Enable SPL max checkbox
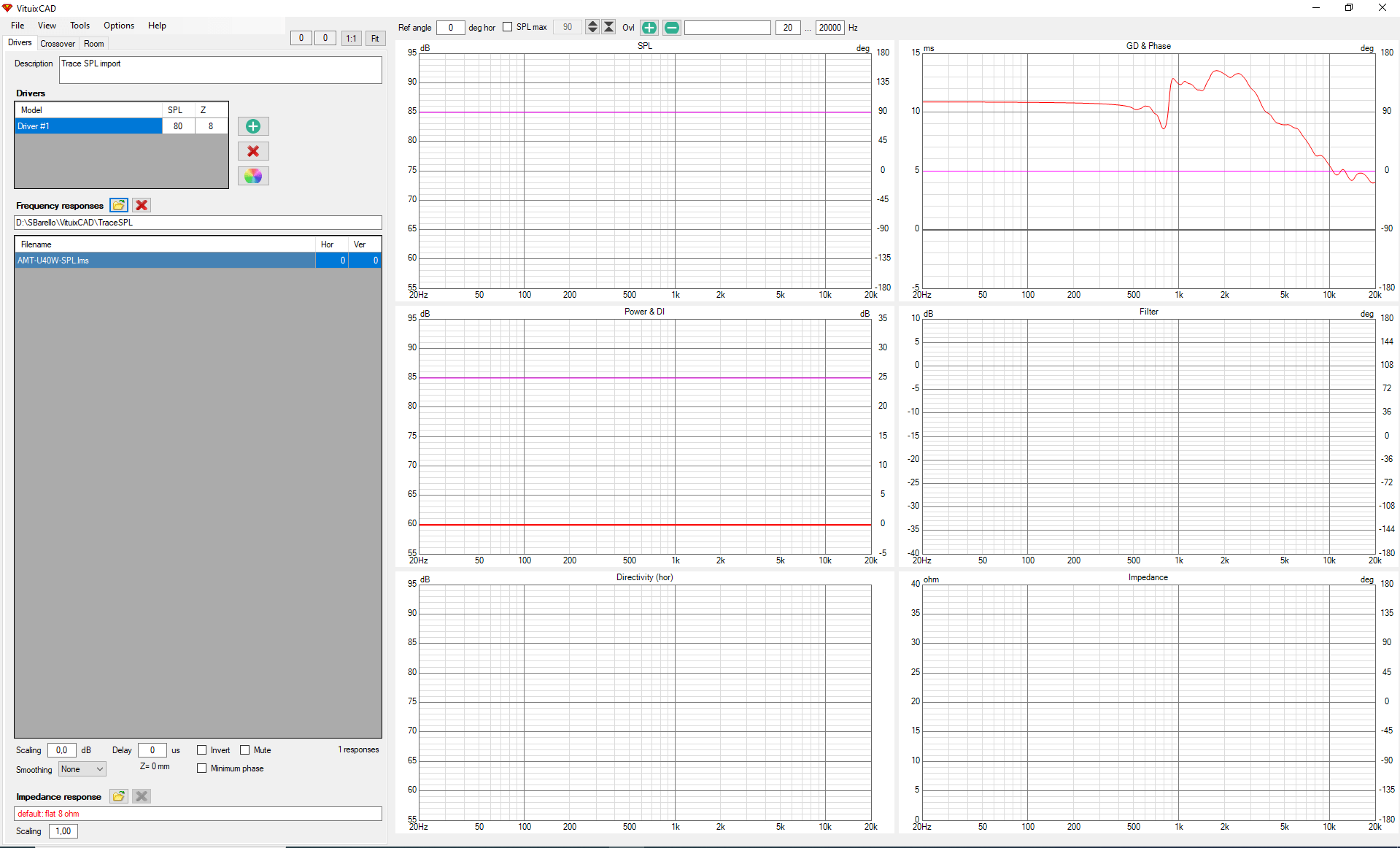Screen dimensions: 1400x848 [508, 27]
